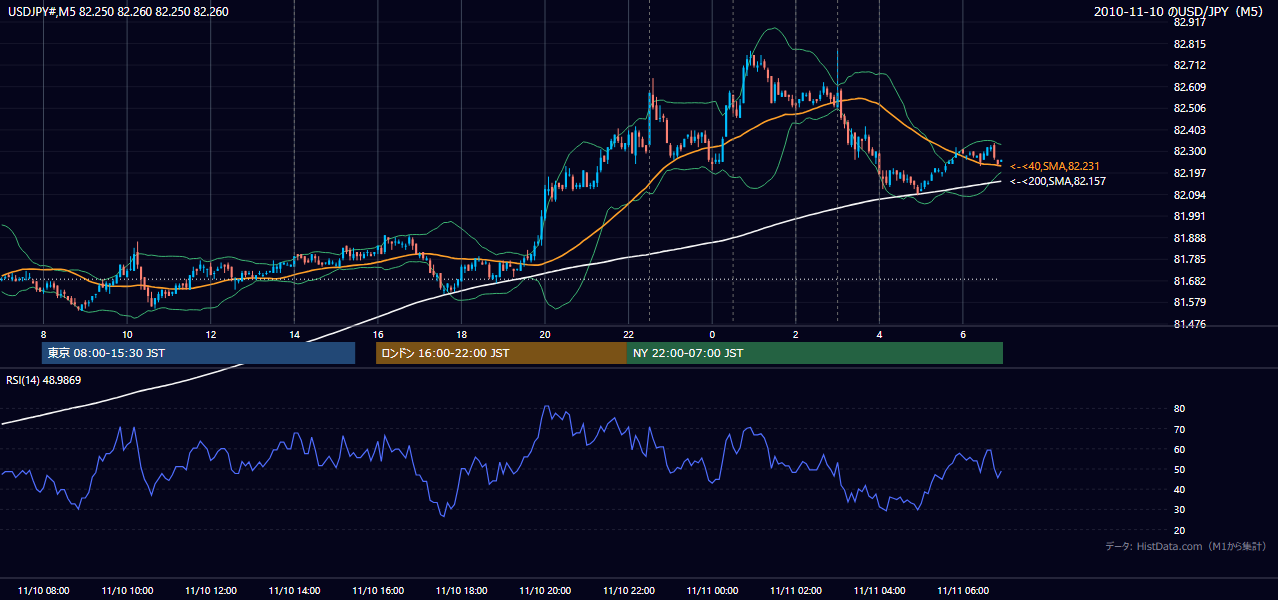
Task: Click RSI scale value 60
Action: pyautogui.click(x=1179, y=449)
